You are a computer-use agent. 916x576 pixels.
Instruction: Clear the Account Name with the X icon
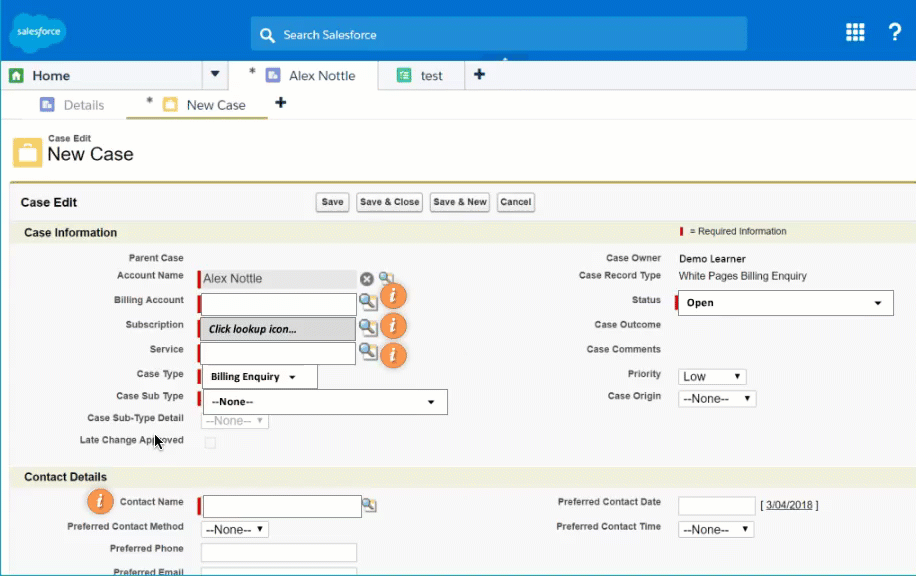pos(366,279)
